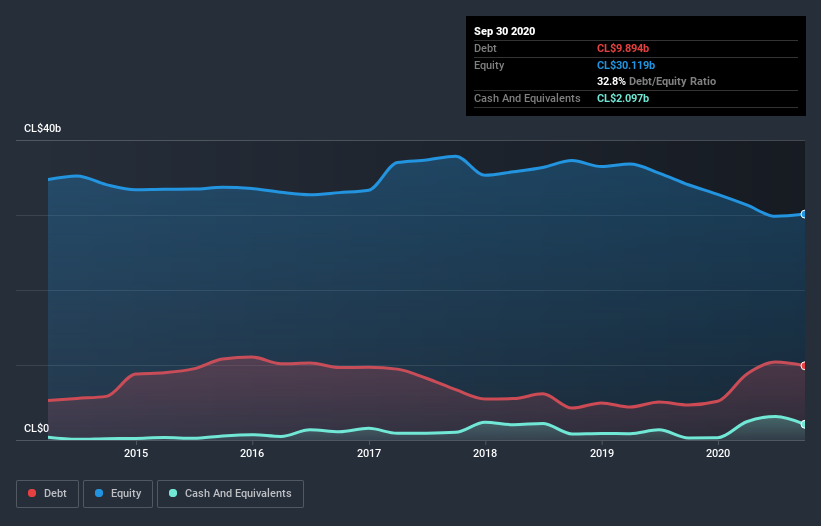
Task: Click the CL$30.119b equity value
Action: pyautogui.click(x=626, y=65)
